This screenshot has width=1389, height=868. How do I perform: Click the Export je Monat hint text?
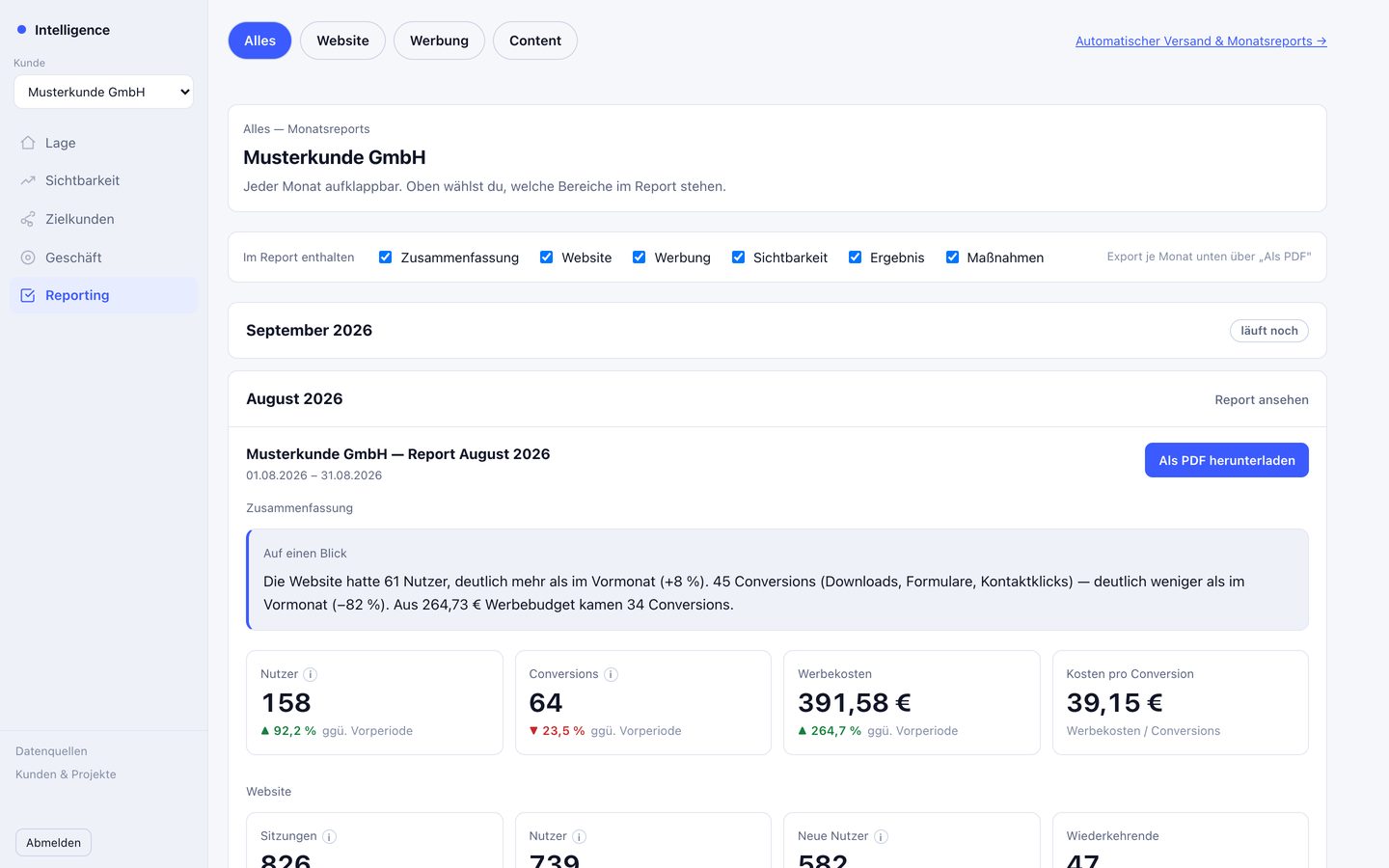click(1209, 257)
